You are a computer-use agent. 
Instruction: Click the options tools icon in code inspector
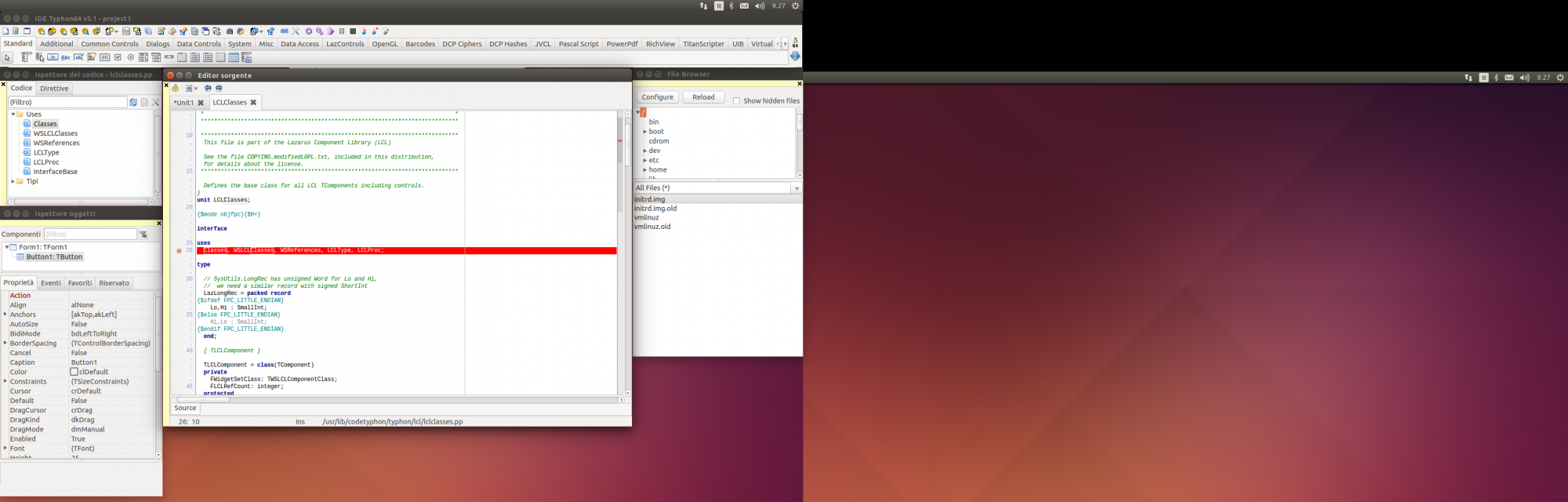[155, 103]
